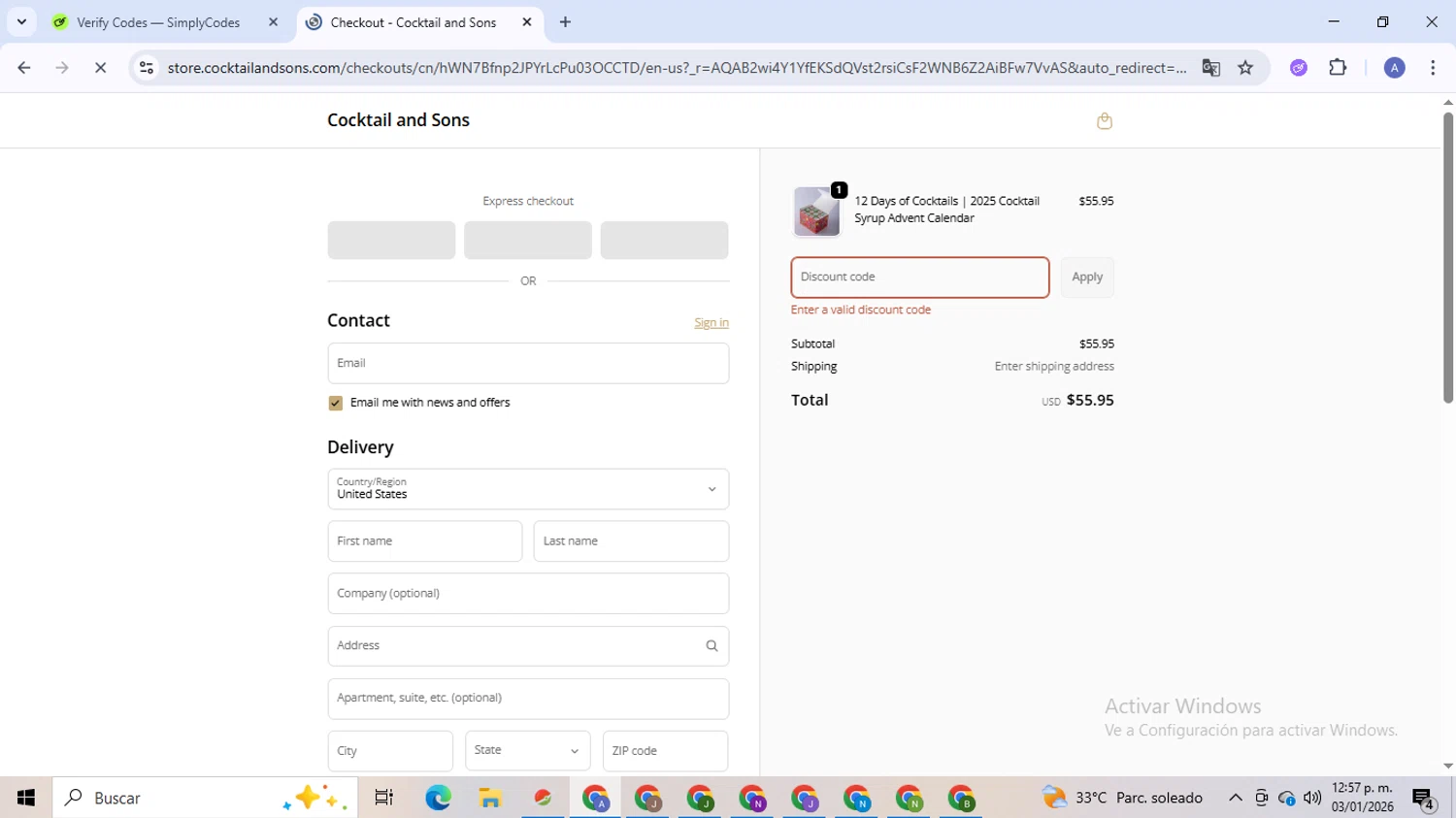The height and width of the screenshot is (818, 1456).
Task: Click the first express checkout button placeholder
Action: coord(391,240)
